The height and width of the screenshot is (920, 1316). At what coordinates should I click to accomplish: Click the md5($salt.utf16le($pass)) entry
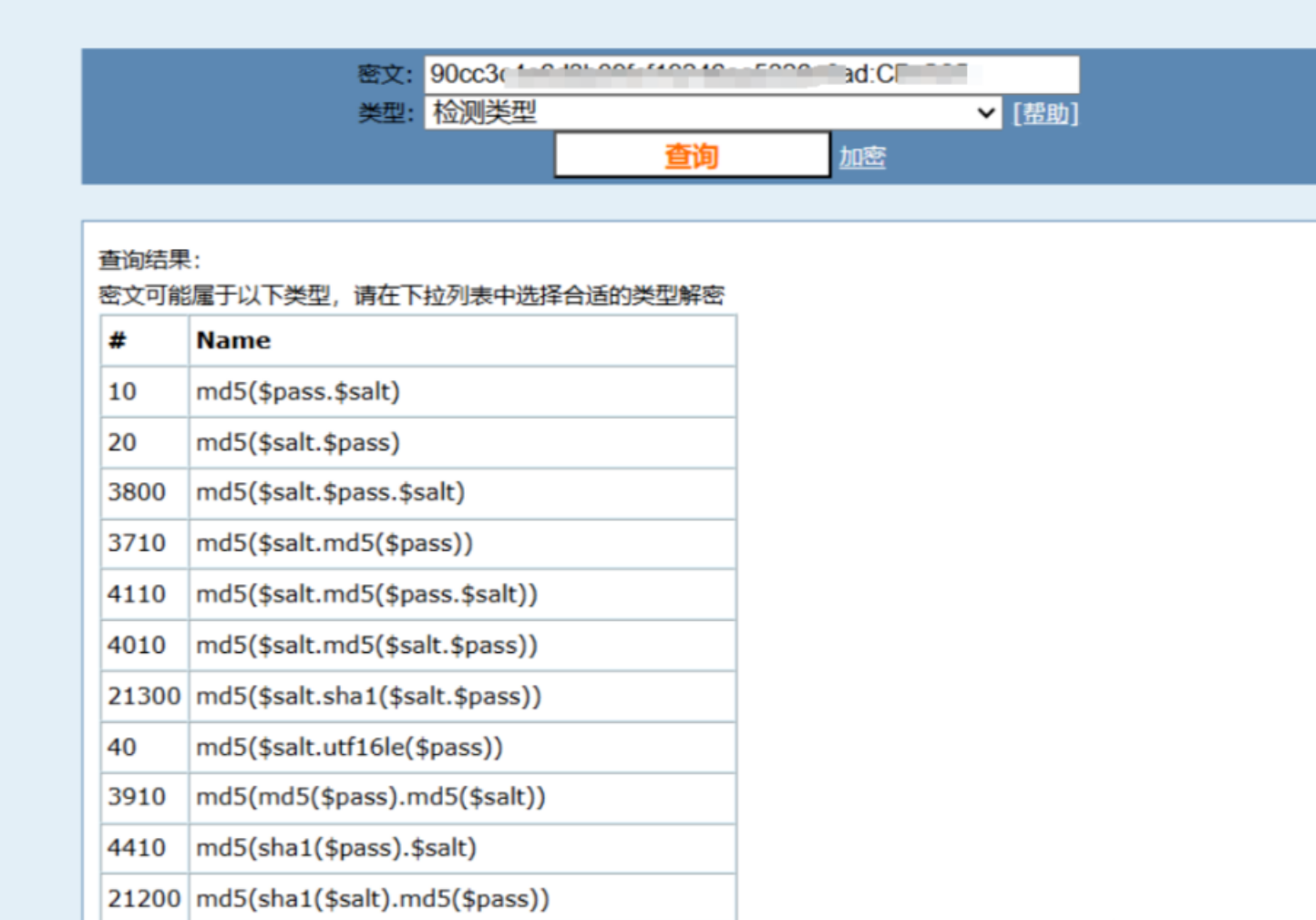pyautogui.click(x=349, y=748)
